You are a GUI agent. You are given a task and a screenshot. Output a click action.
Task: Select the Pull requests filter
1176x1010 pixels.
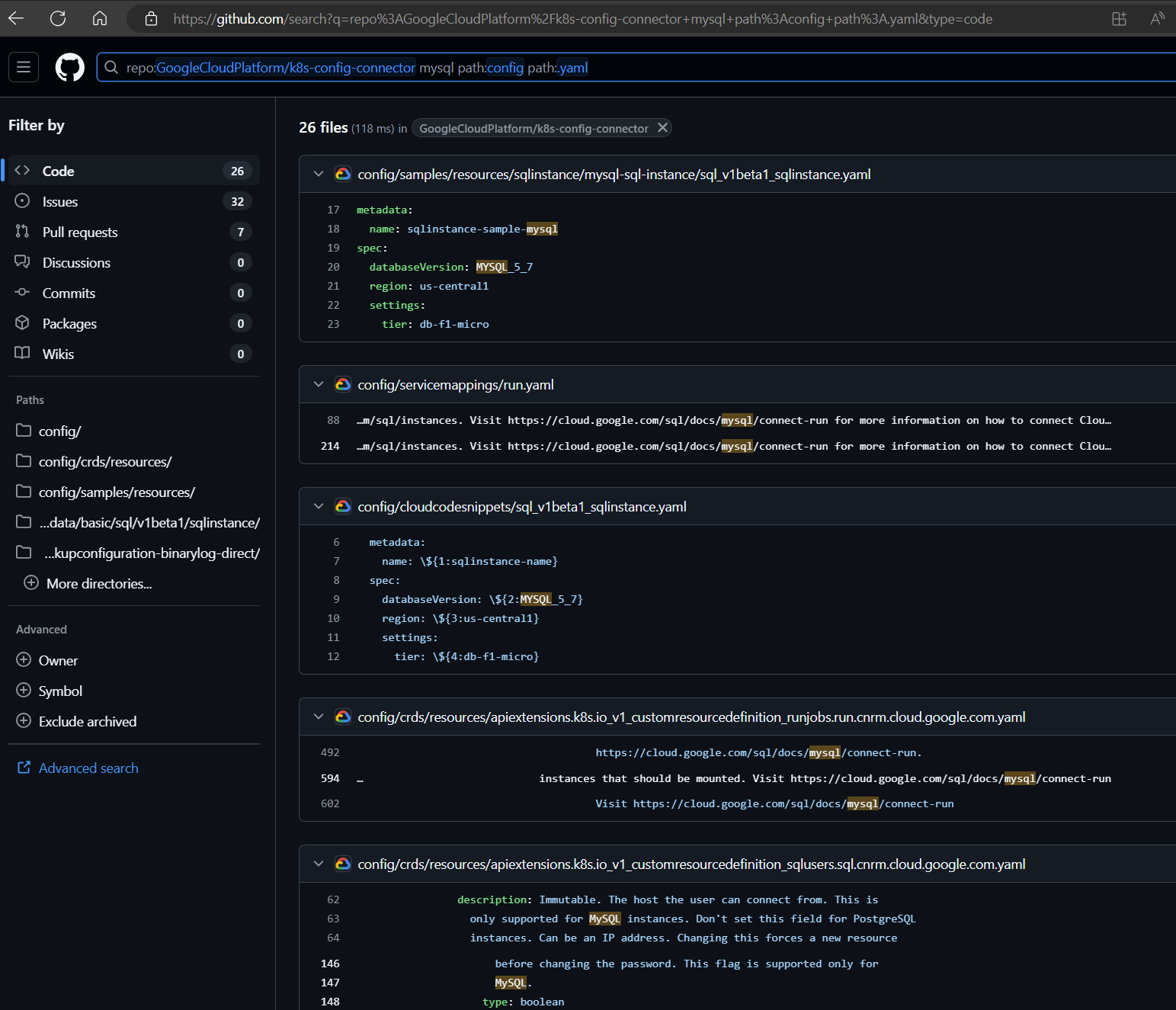[133, 232]
